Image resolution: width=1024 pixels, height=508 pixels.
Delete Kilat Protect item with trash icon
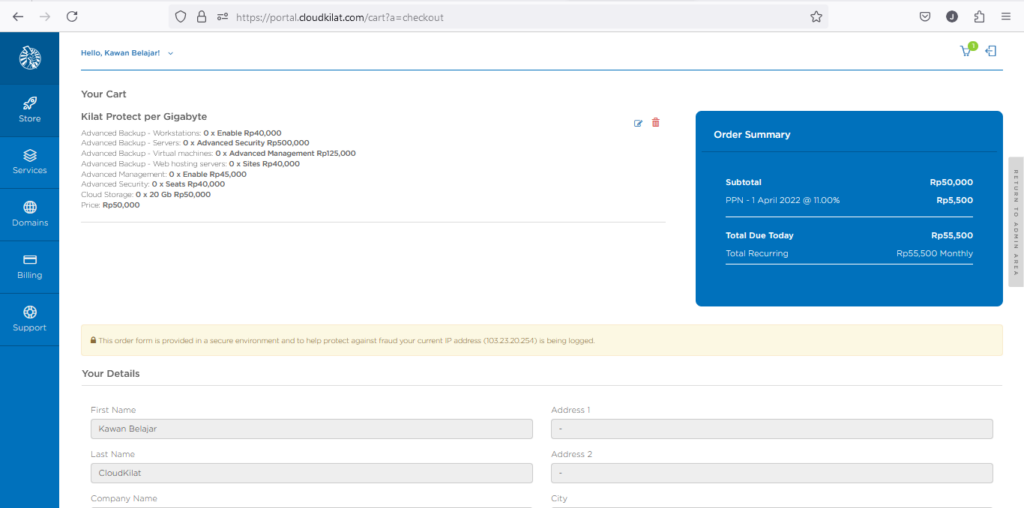pyautogui.click(x=656, y=123)
